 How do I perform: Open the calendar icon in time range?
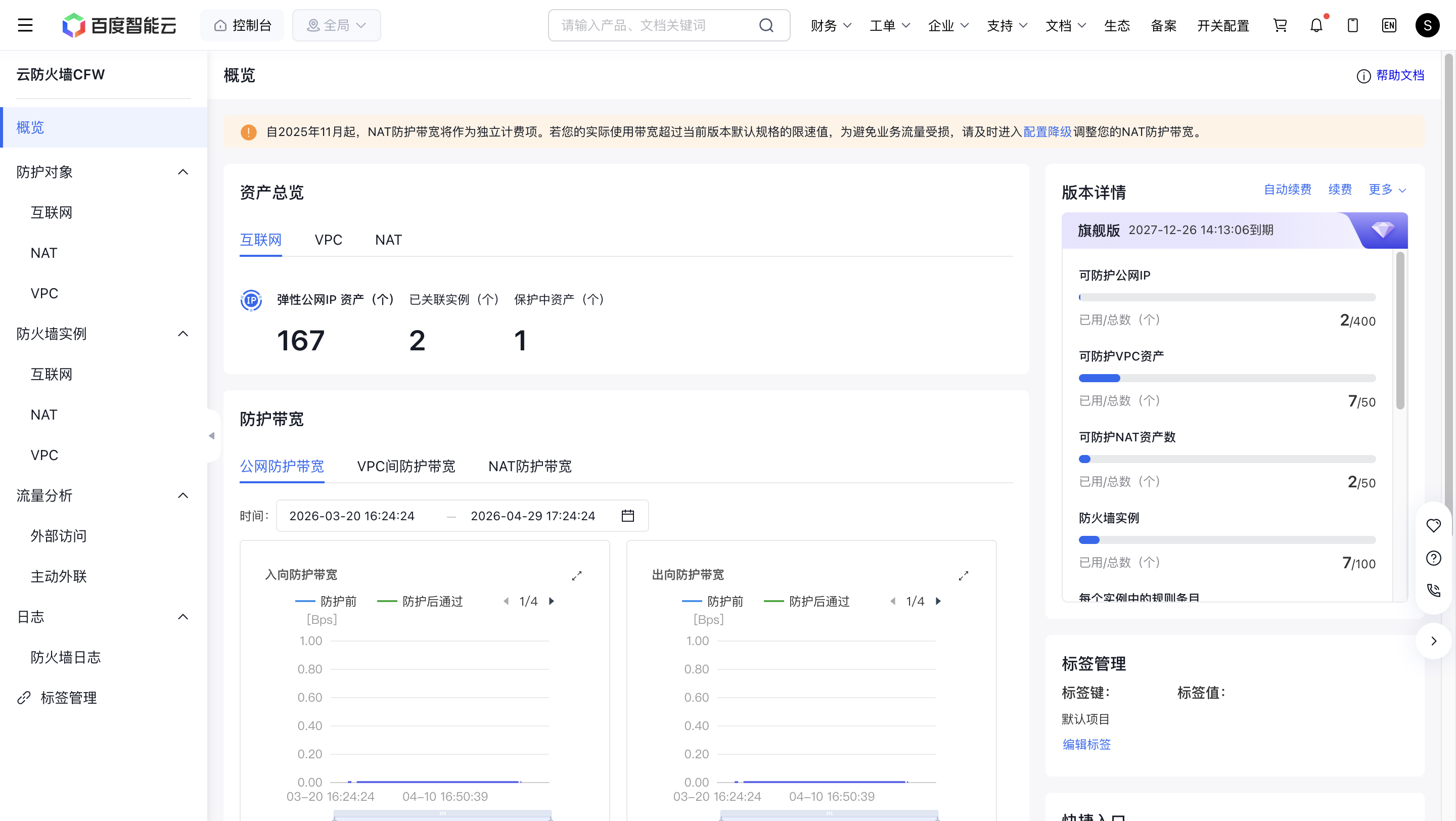point(627,515)
